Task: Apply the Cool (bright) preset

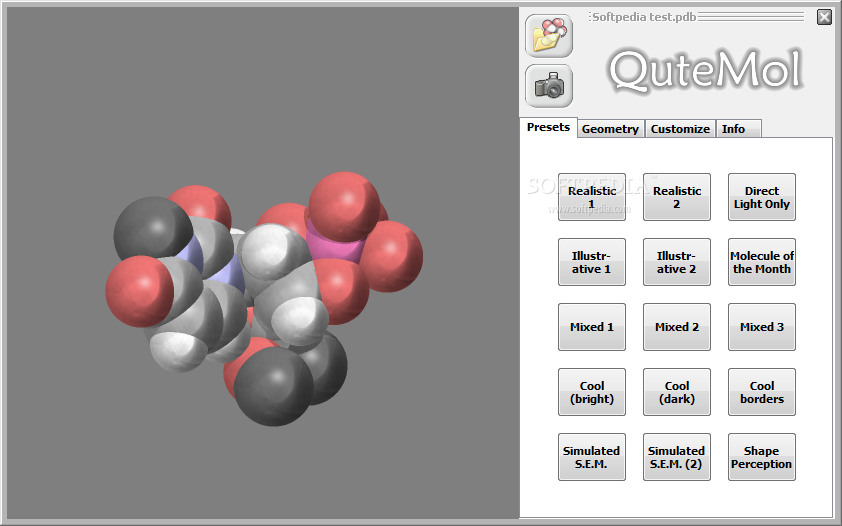Action: (592, 392)
